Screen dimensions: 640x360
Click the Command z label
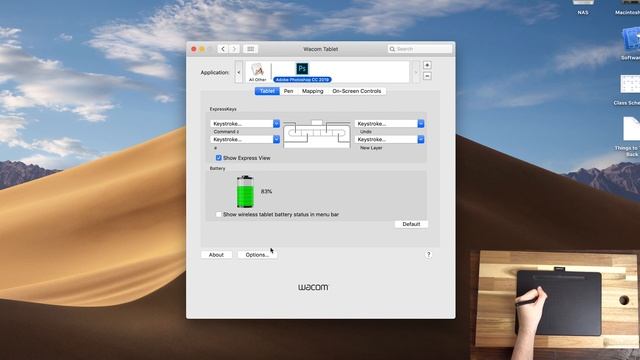[x=226, y=132]
